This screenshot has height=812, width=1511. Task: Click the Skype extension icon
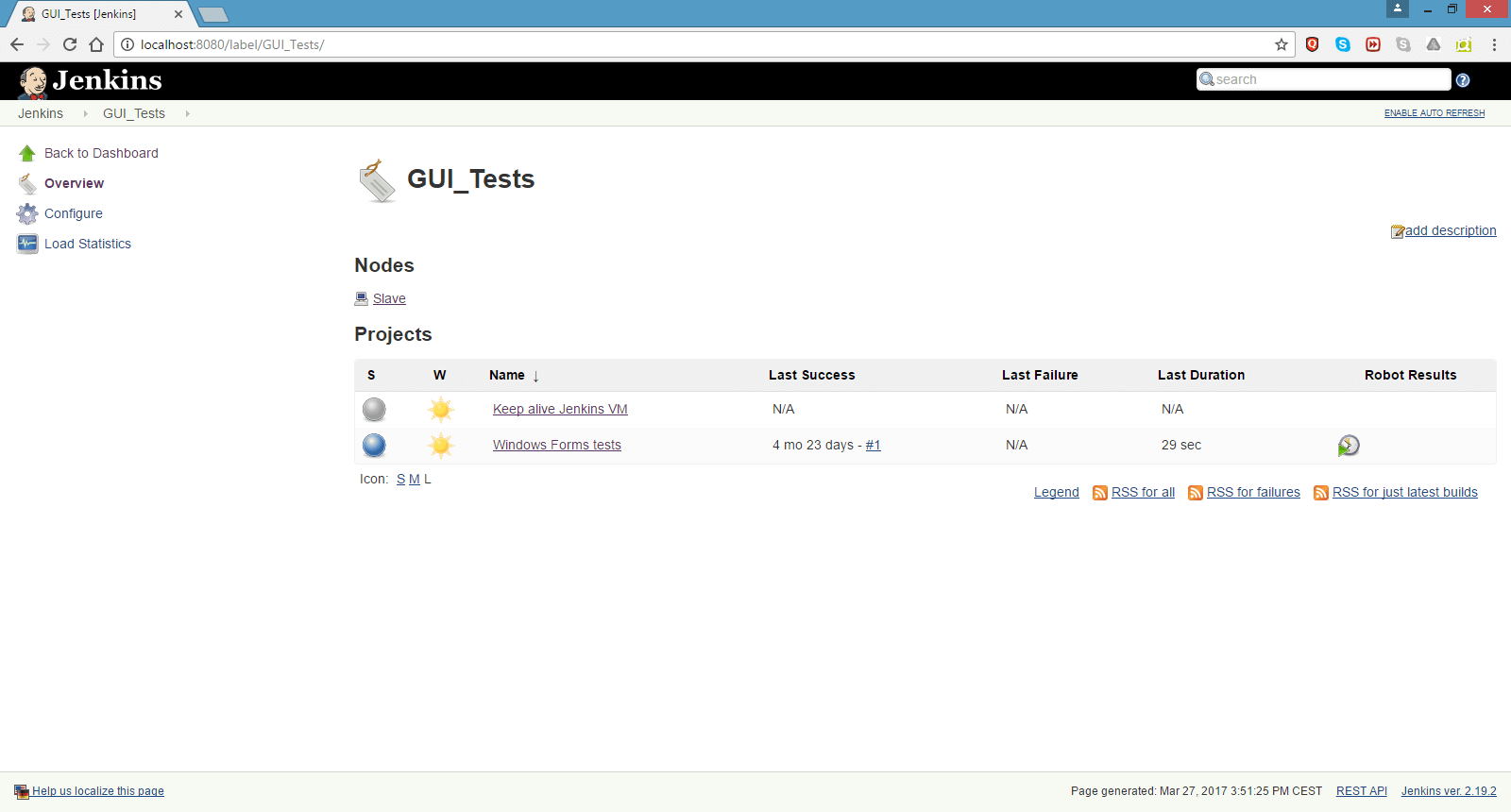(x=1343, y=44)
